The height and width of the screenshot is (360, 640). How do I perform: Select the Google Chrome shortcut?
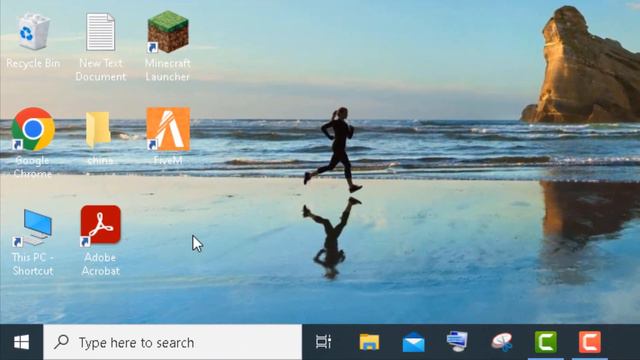click(x=33, y=129)
